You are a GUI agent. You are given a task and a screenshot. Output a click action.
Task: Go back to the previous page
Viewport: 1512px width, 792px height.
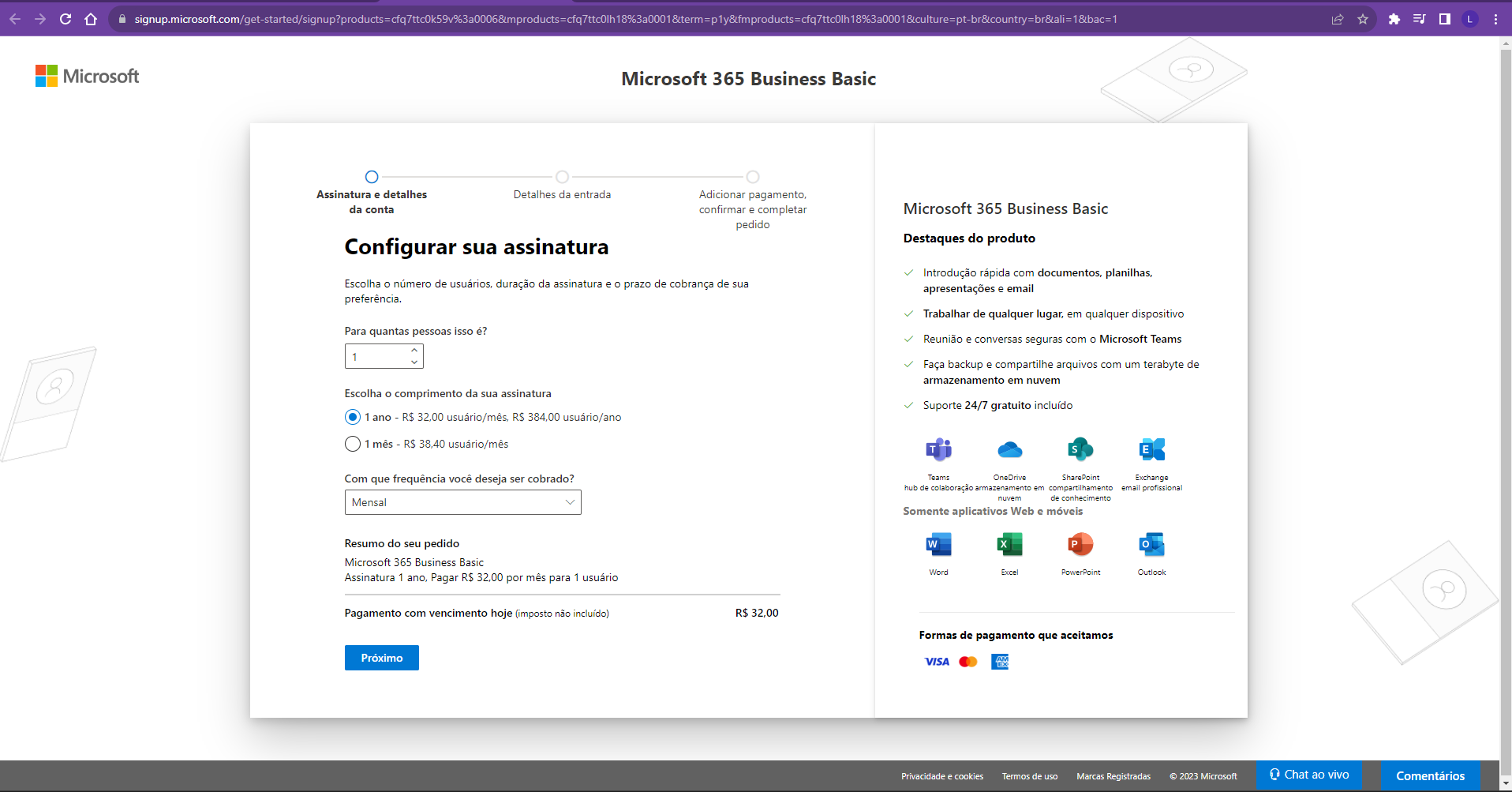pos(15,19)
